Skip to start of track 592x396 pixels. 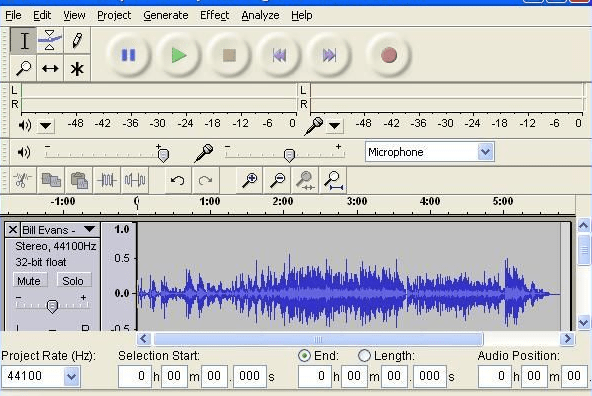pos(279,55)
